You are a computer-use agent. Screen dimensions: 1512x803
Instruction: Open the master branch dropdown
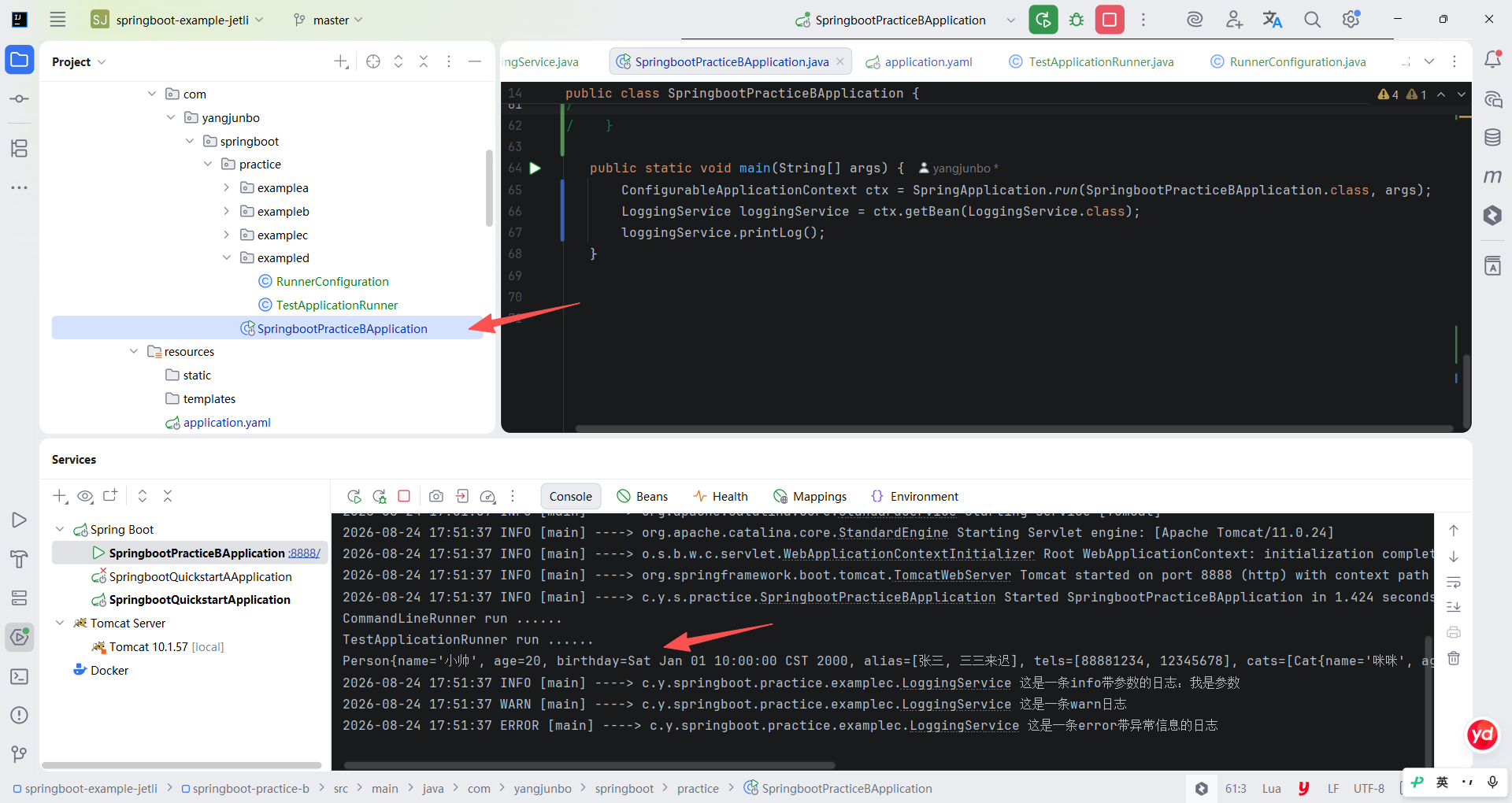pyautogui.click(x=328, y=20)
